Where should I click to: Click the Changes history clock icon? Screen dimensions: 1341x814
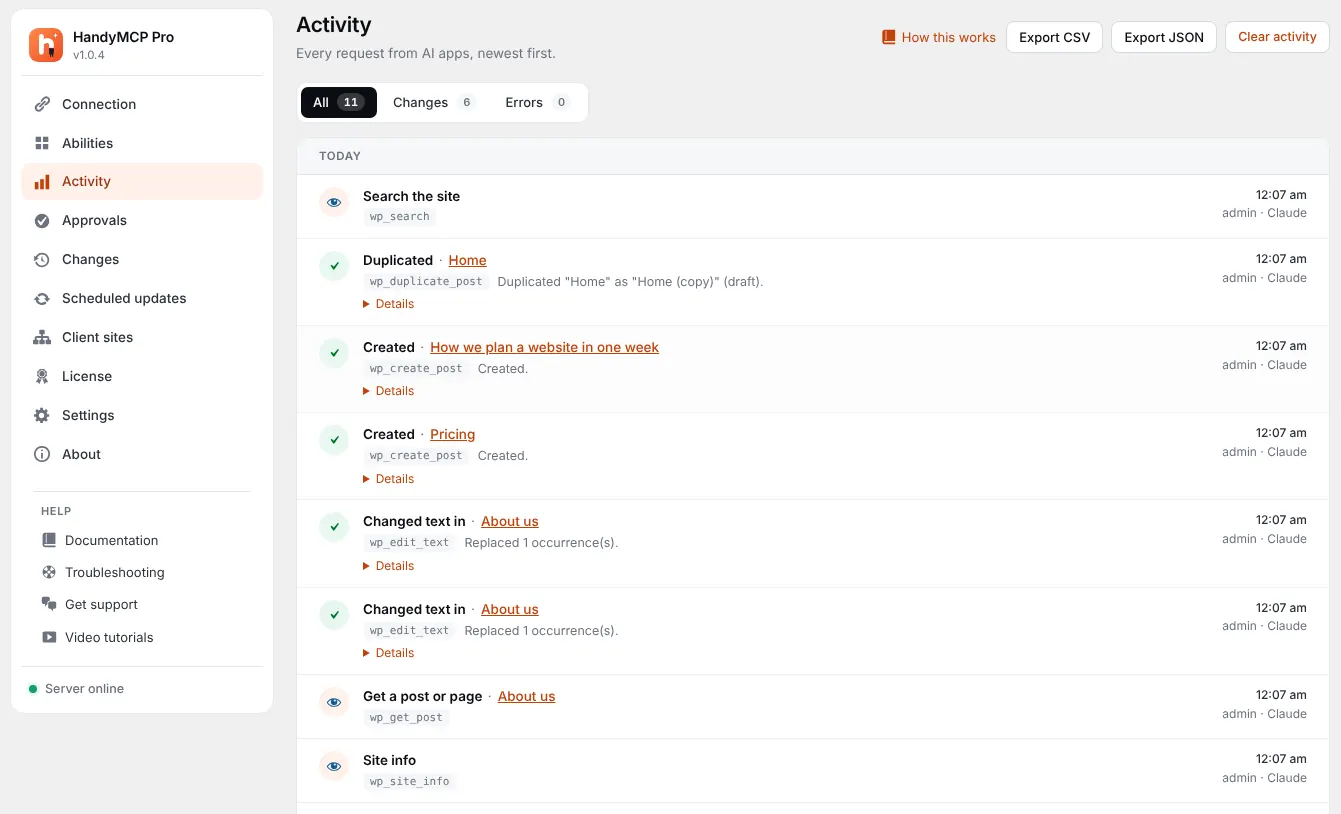[x=42, y=260]
